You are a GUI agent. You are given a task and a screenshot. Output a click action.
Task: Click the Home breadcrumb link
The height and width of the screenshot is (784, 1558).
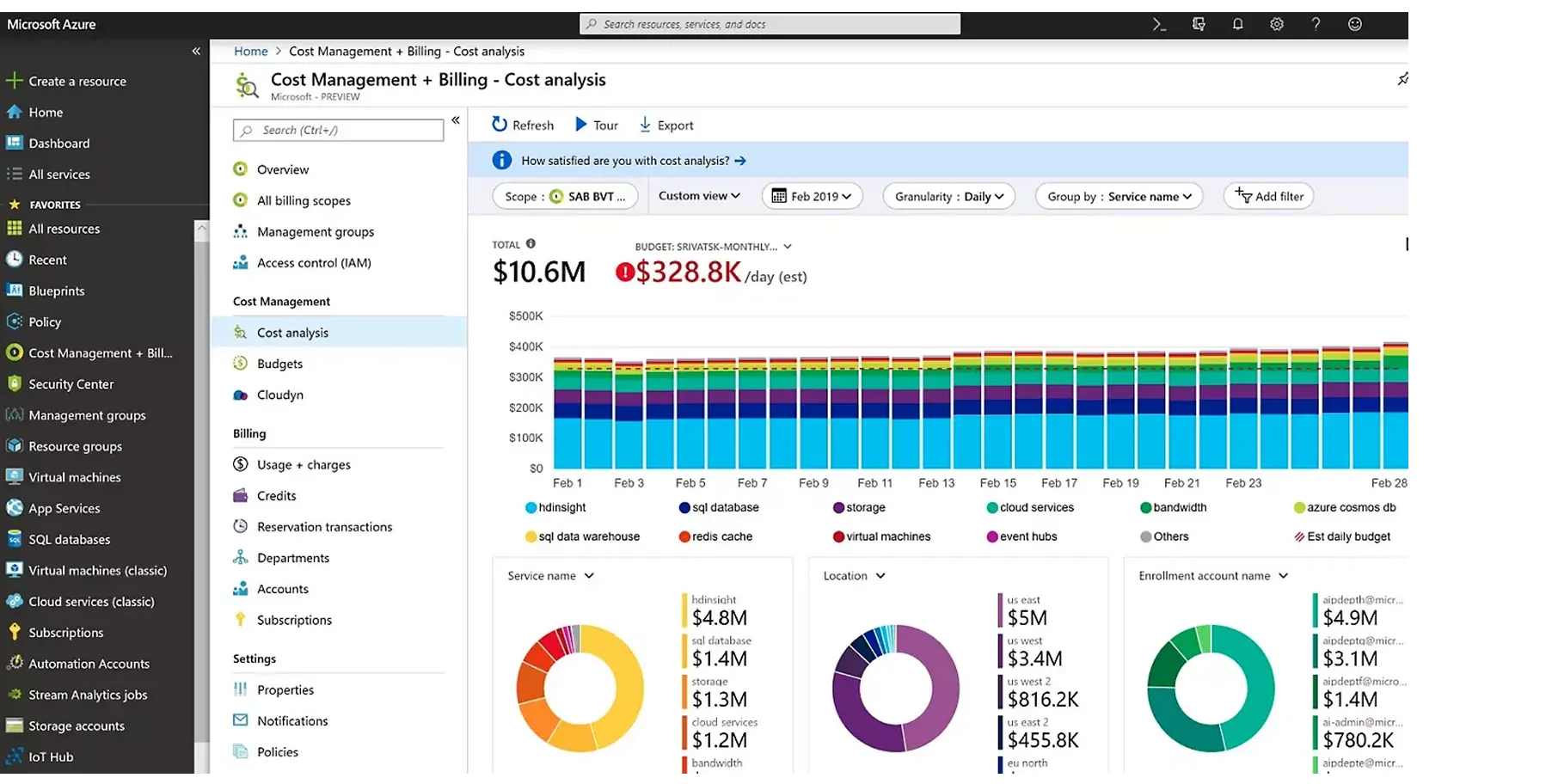250,52
